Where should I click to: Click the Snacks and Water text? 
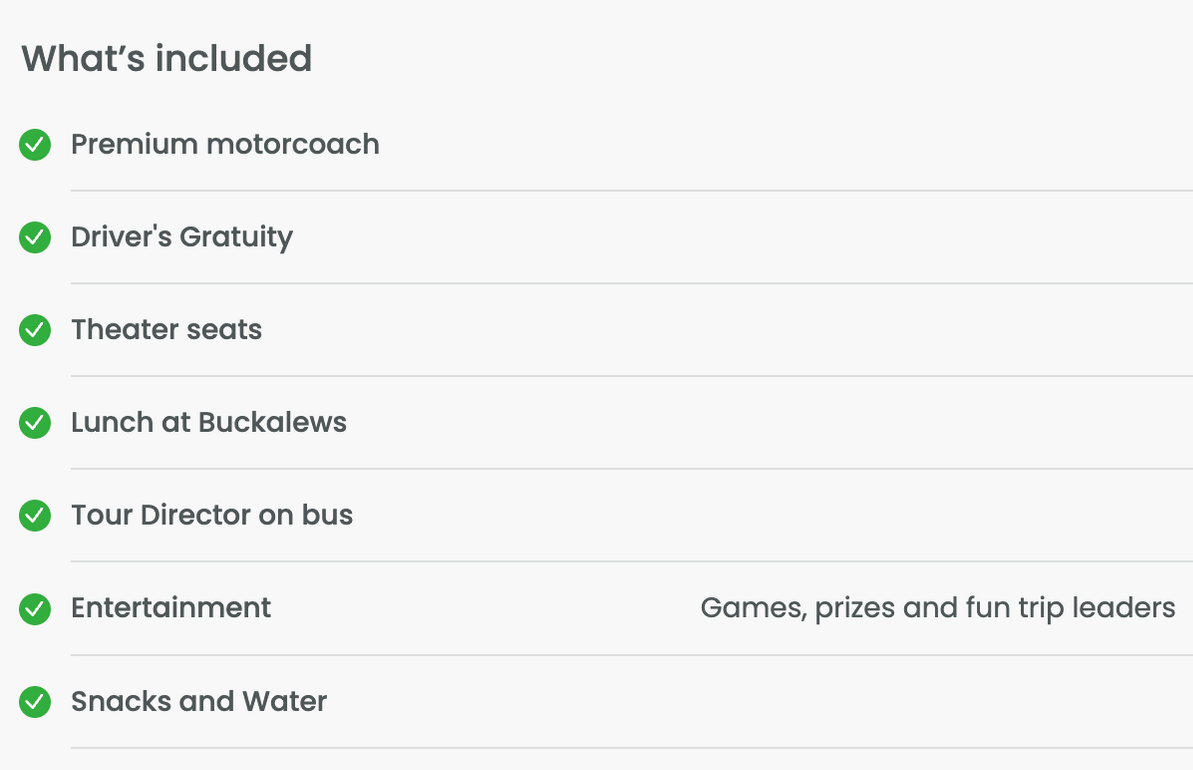click(x=199, y=702)
